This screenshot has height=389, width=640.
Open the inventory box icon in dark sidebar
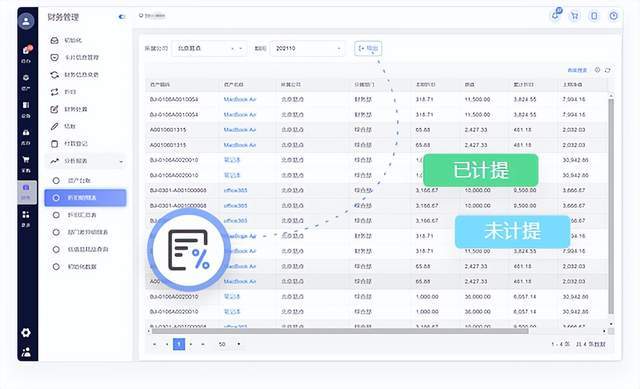click(x=26, y=136)
